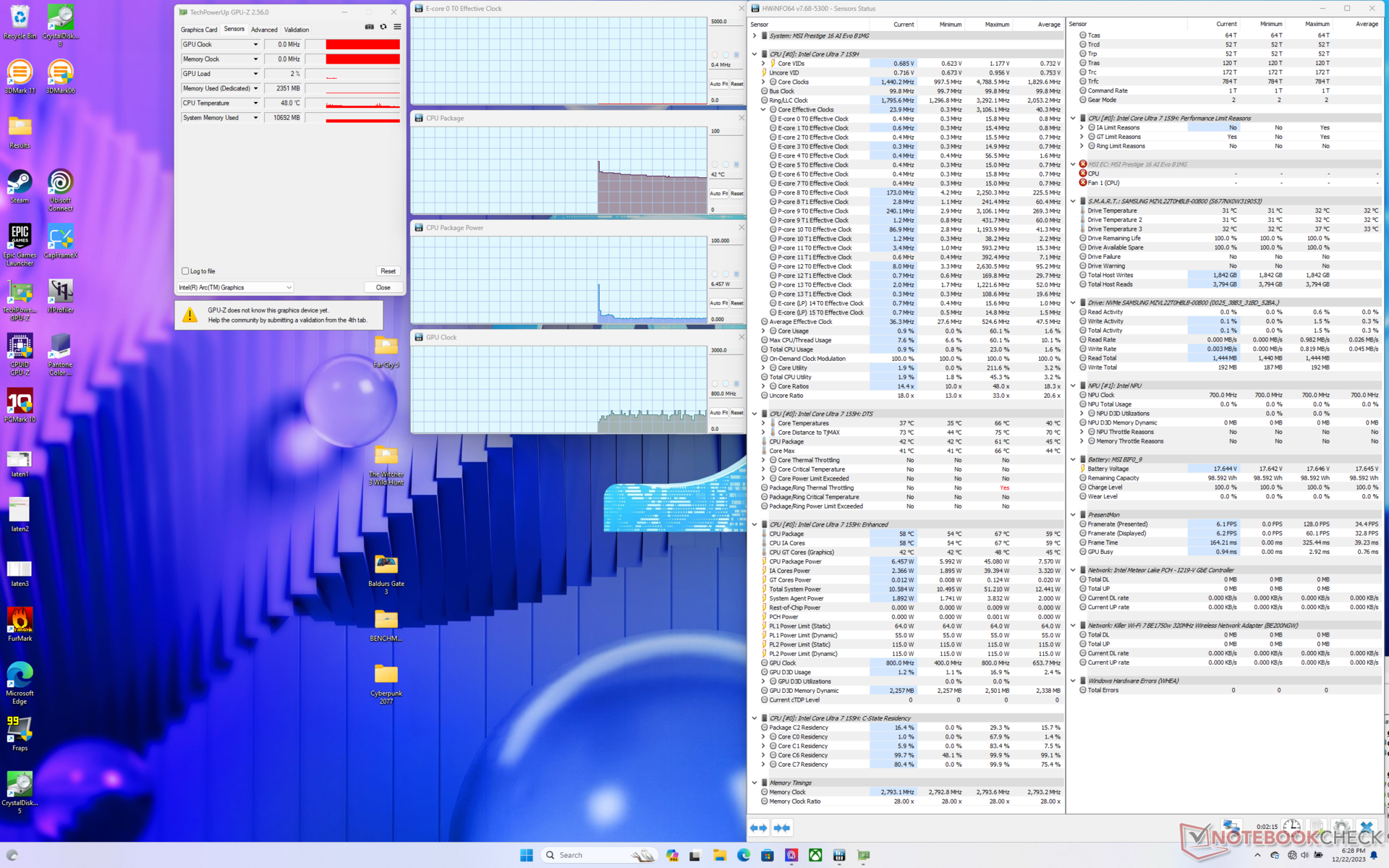The height and width of the screenshot is (868, 1389).
Task: Enable the Log to file checkbox
Action: pyautogui.click(x=185, y=271)
